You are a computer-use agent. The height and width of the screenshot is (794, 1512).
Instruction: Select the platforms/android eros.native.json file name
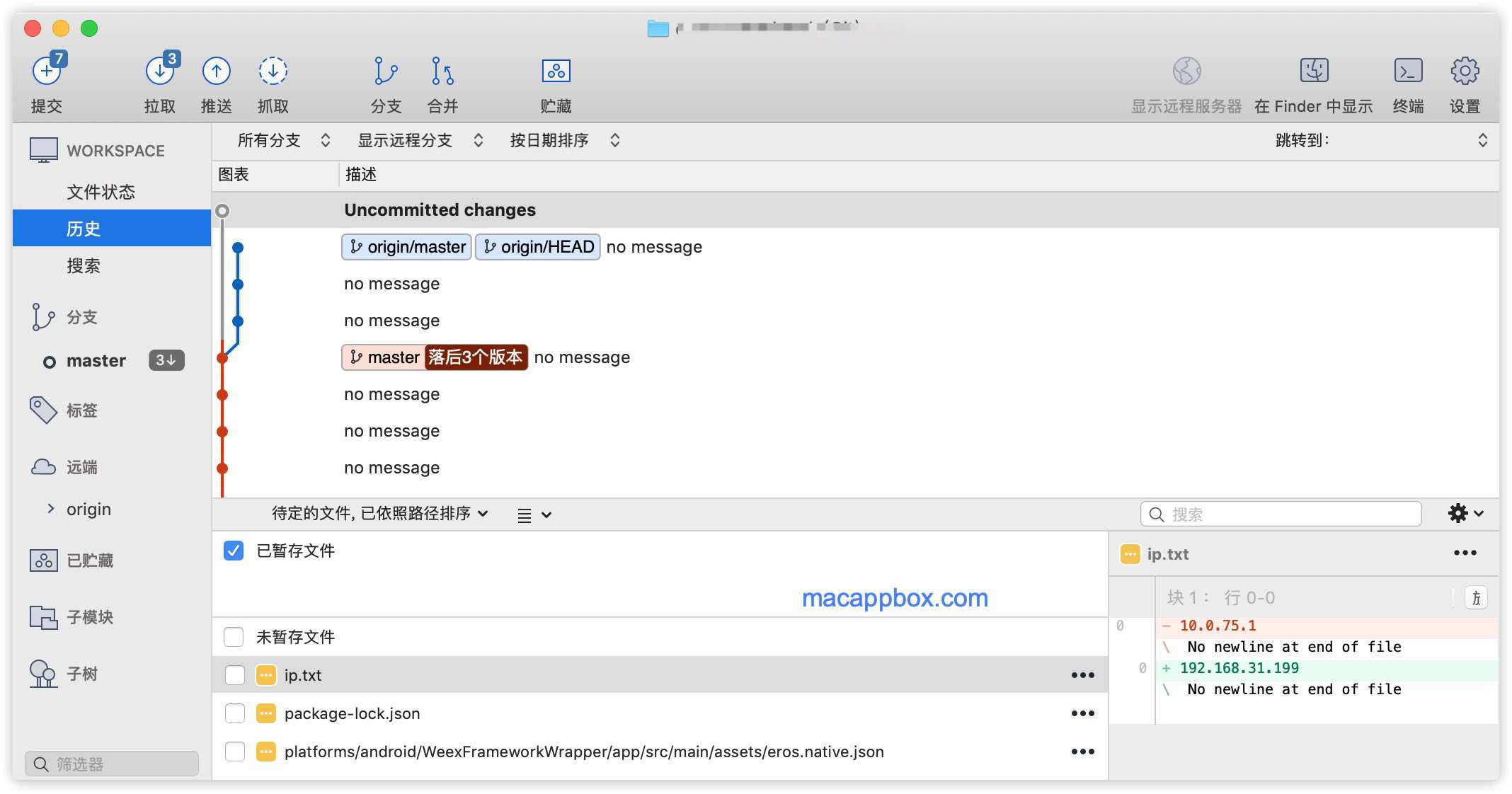pos(584,752)
